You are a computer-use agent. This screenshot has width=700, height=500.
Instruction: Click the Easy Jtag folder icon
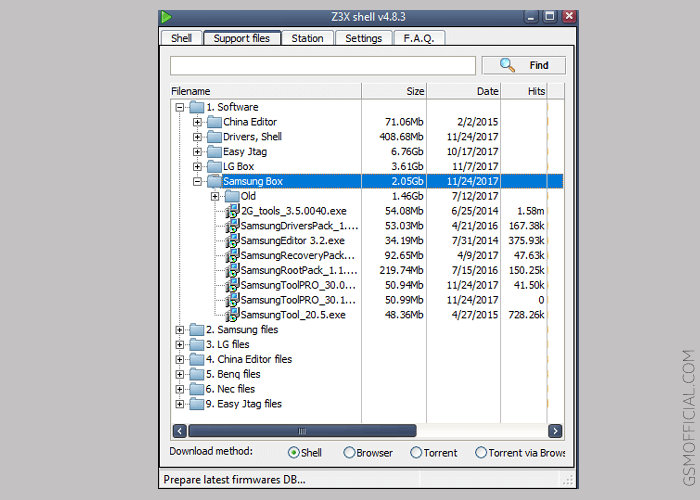214,151
